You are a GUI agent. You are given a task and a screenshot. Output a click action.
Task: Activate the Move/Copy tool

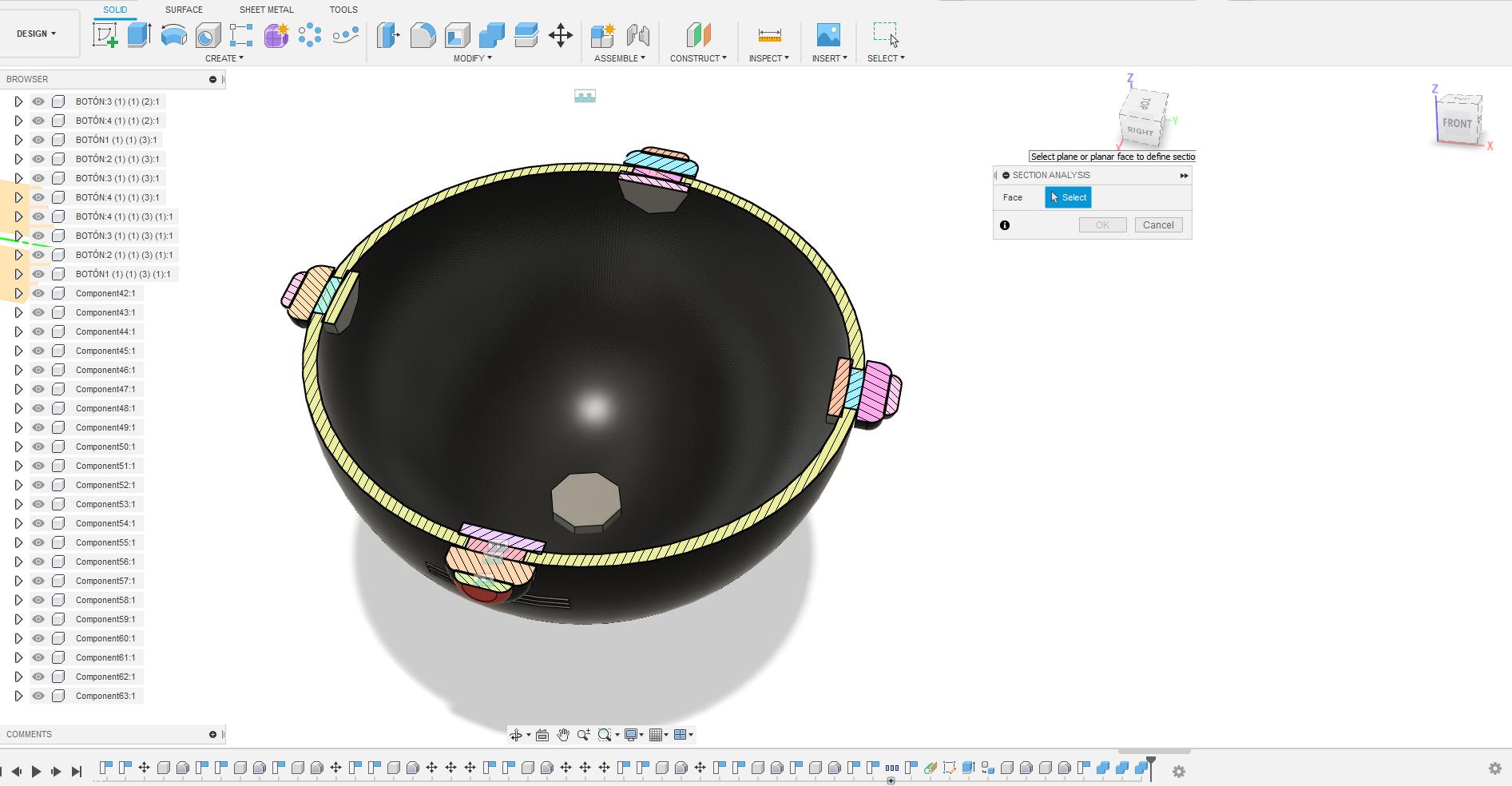click(x=561, y=35)
